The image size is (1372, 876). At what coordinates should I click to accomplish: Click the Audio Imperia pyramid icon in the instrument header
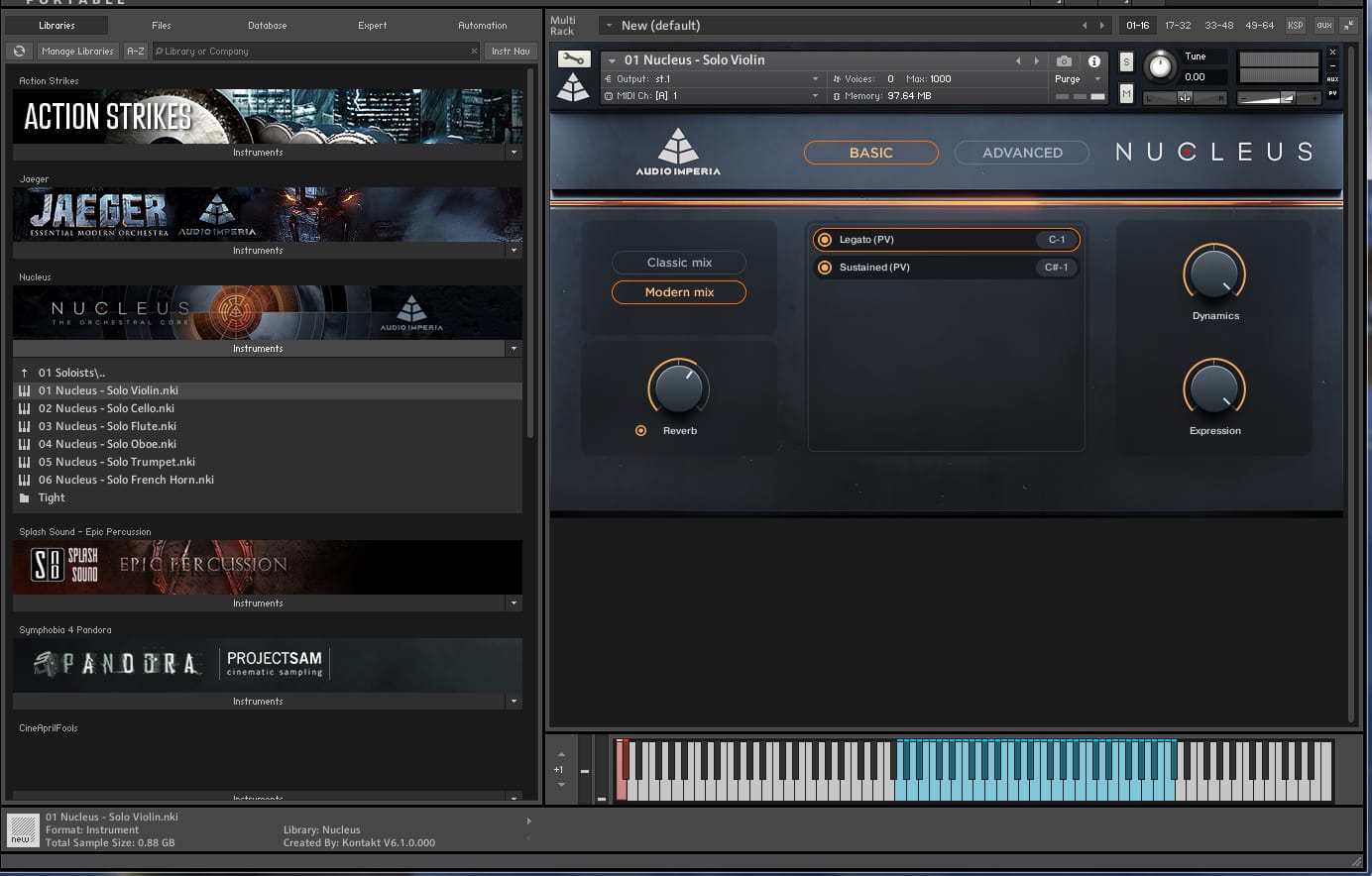(x=573, y=88)
